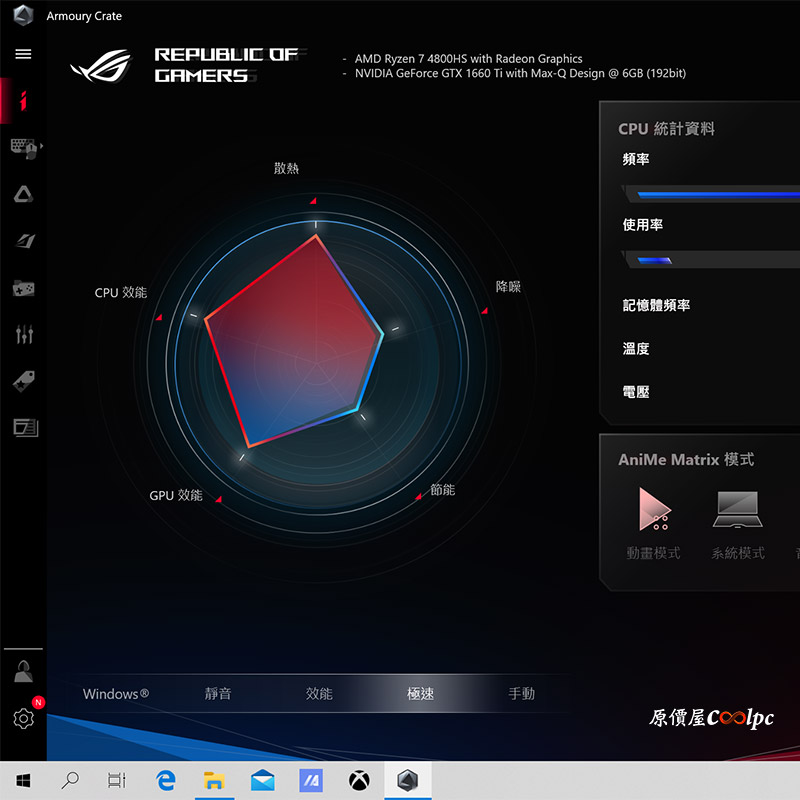Image resolution: width=800 pixels, height=800 pixels.
Task: Open Settings gear icon
Action: pos(23,718)
